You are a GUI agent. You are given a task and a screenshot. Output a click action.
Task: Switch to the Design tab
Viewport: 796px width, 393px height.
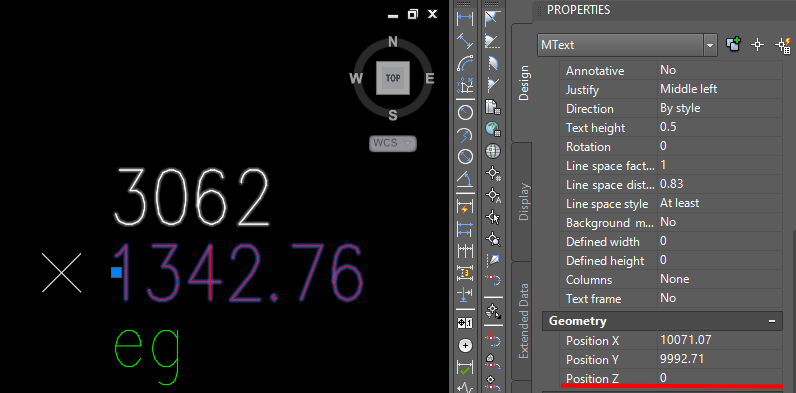click(x=523, y=83)
